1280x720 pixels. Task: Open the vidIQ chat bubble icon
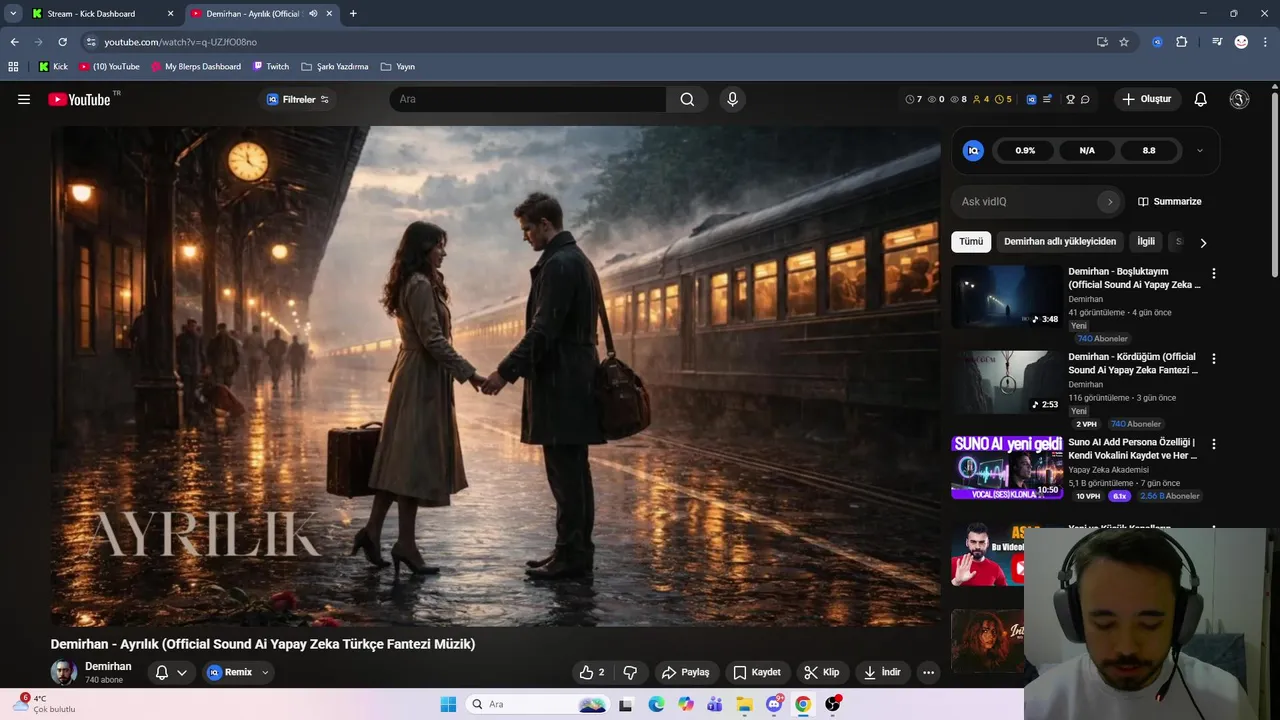click(x=1085, y=99)
